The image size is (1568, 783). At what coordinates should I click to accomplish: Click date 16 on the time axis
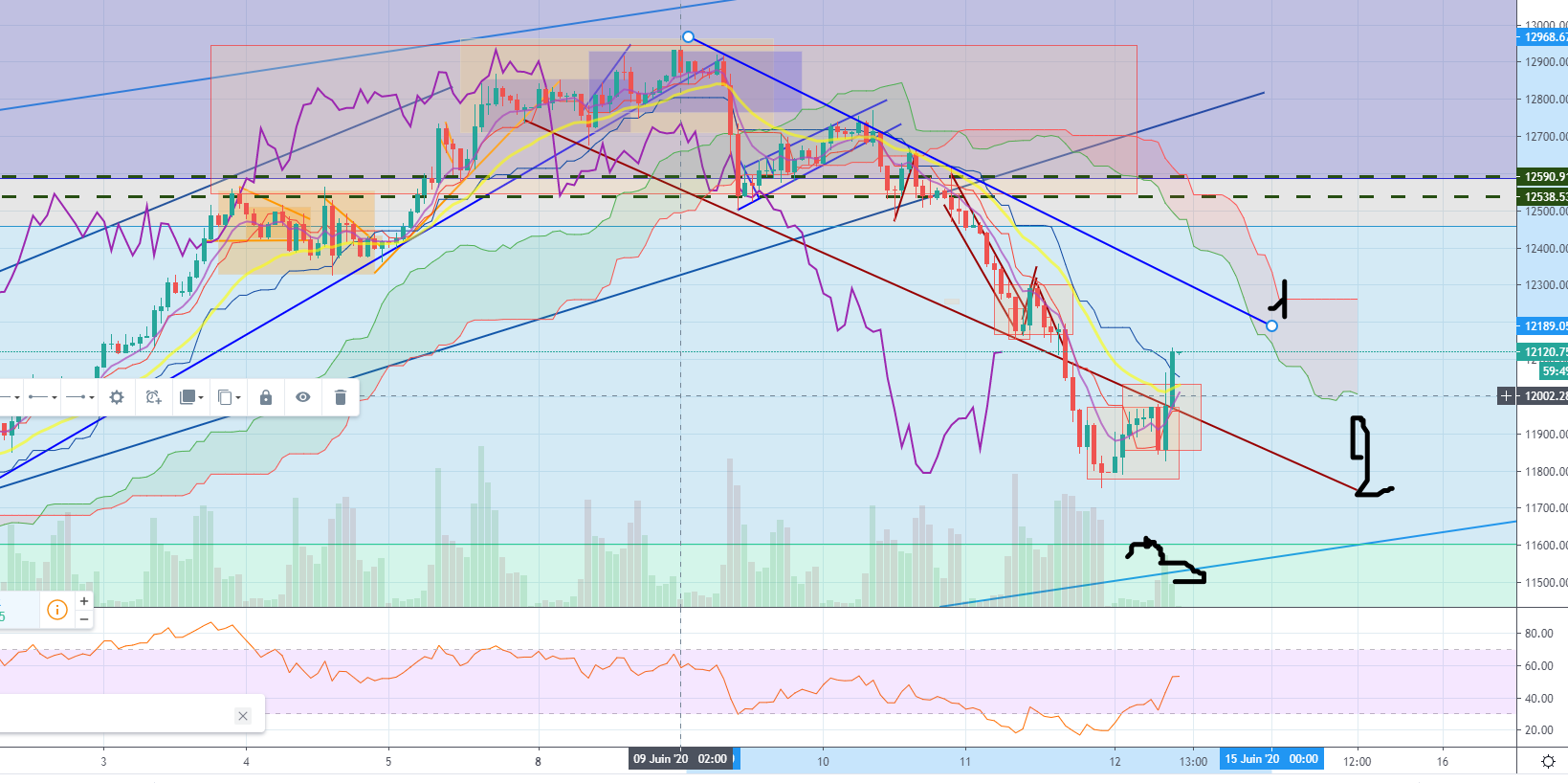1443,762
